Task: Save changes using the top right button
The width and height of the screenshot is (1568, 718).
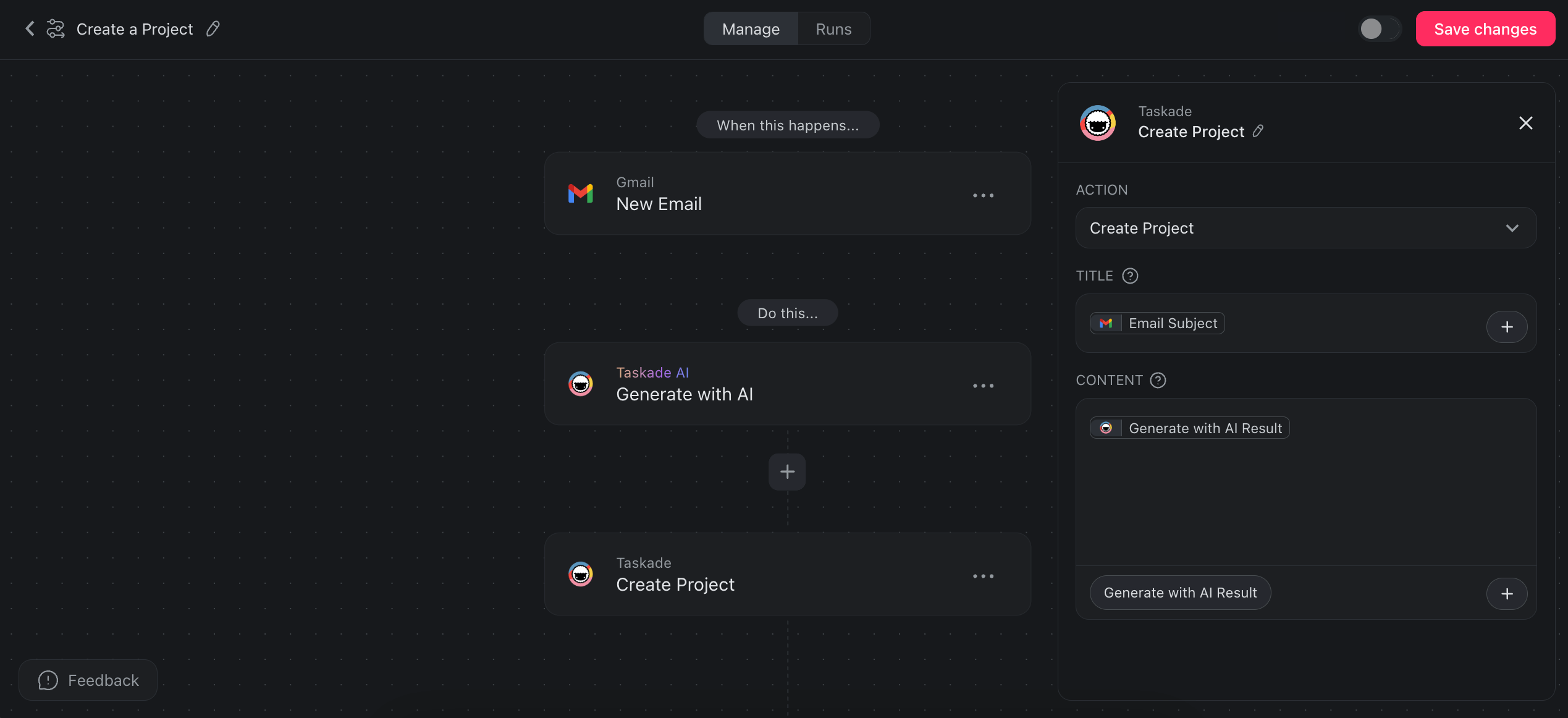Action: tap(1485, 28)
